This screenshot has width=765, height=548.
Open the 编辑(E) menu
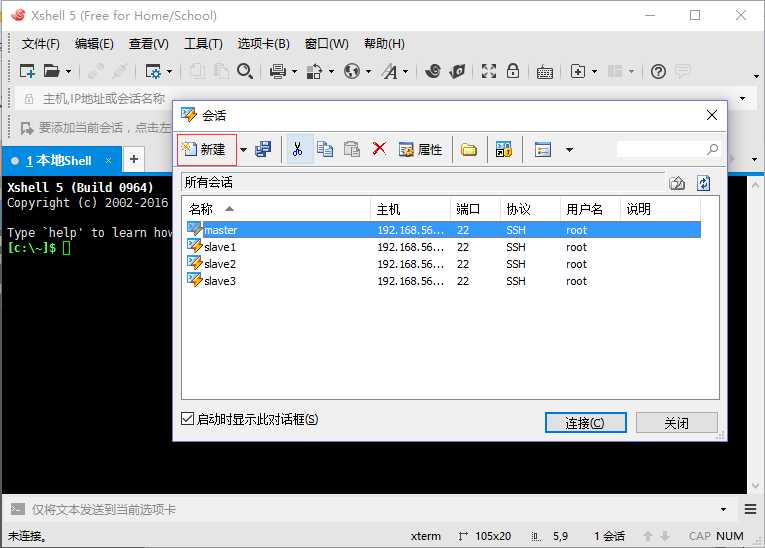[94, 44]
